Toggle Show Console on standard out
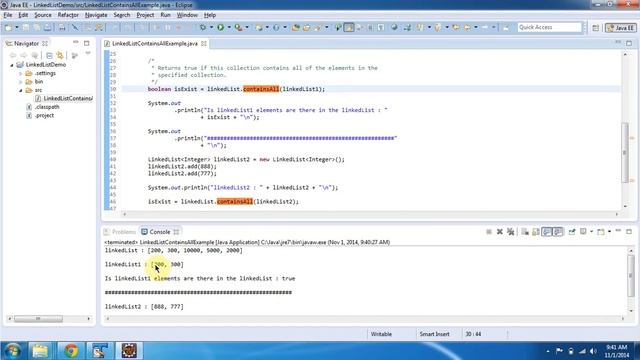The width and height of the screenshot is (640, 360). (x=547, y=232)
